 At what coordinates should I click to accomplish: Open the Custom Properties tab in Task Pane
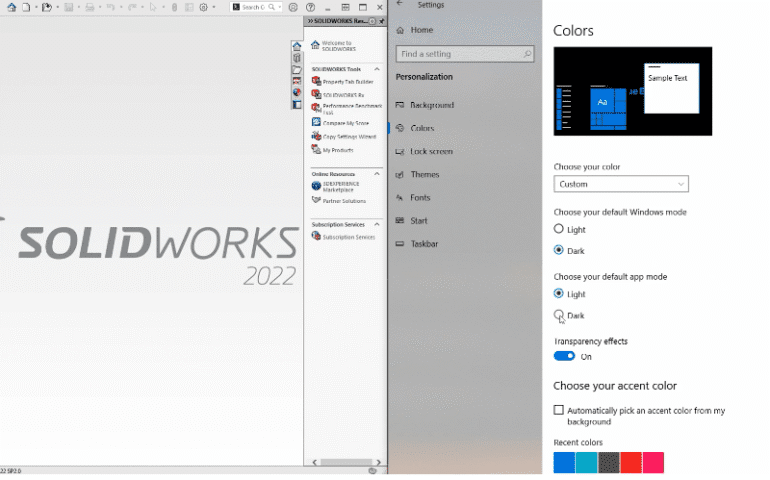click(297, 104)
